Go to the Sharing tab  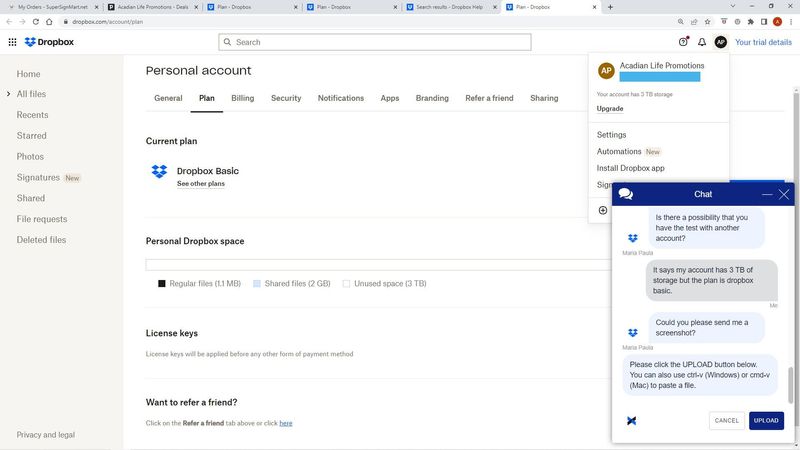(544, 98)
